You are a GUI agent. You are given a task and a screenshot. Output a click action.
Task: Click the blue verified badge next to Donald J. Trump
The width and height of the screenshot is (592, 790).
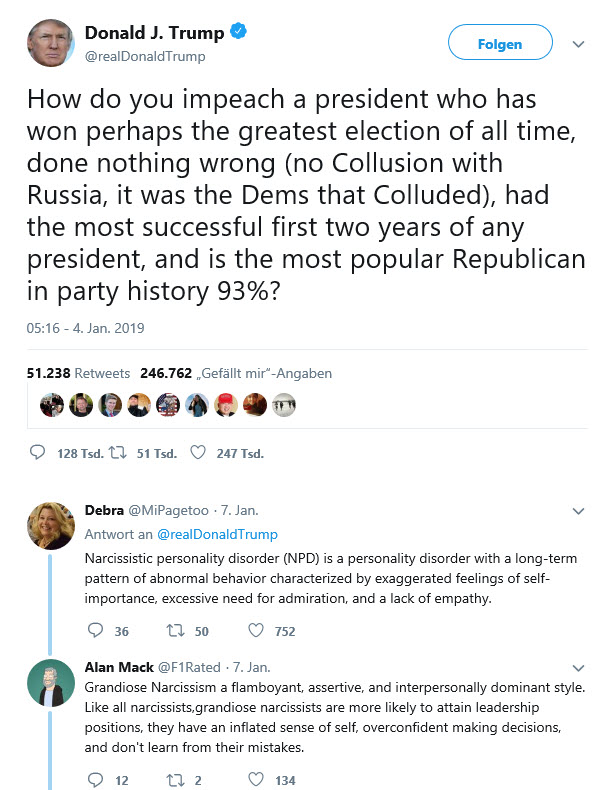coord(238,31)
